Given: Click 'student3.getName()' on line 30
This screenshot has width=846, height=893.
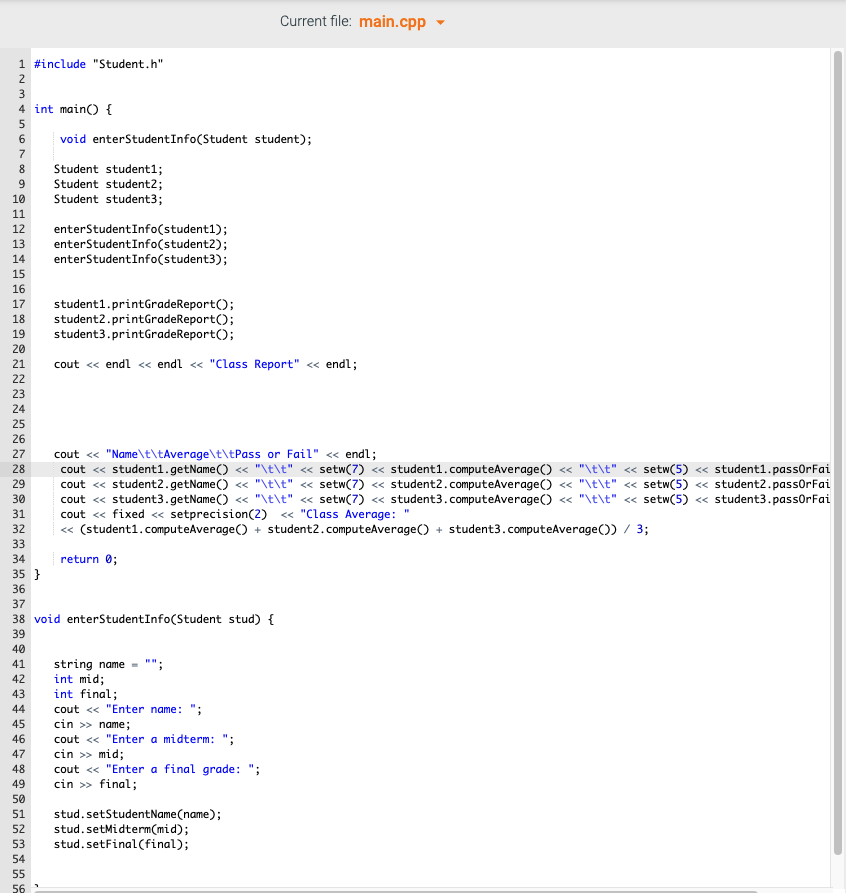Looking at the screenshot, I should click(x=170, y=499).
